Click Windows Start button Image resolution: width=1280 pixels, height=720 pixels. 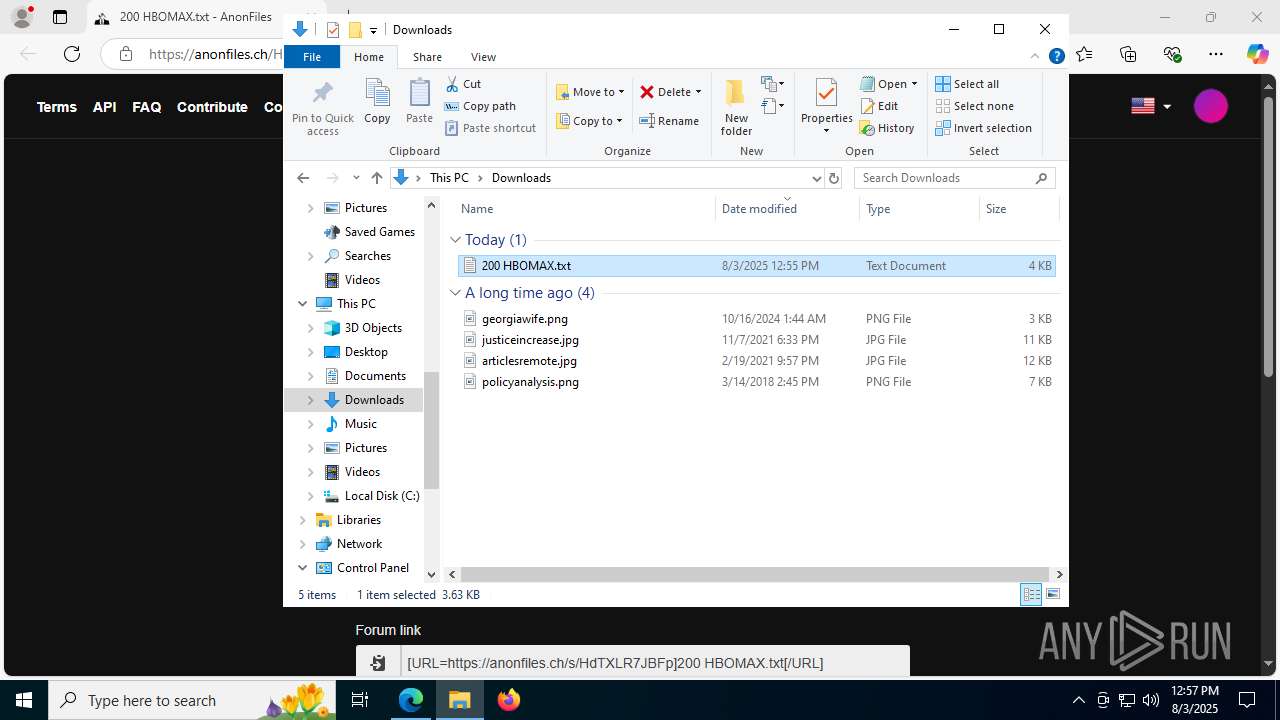coord(24,700)
